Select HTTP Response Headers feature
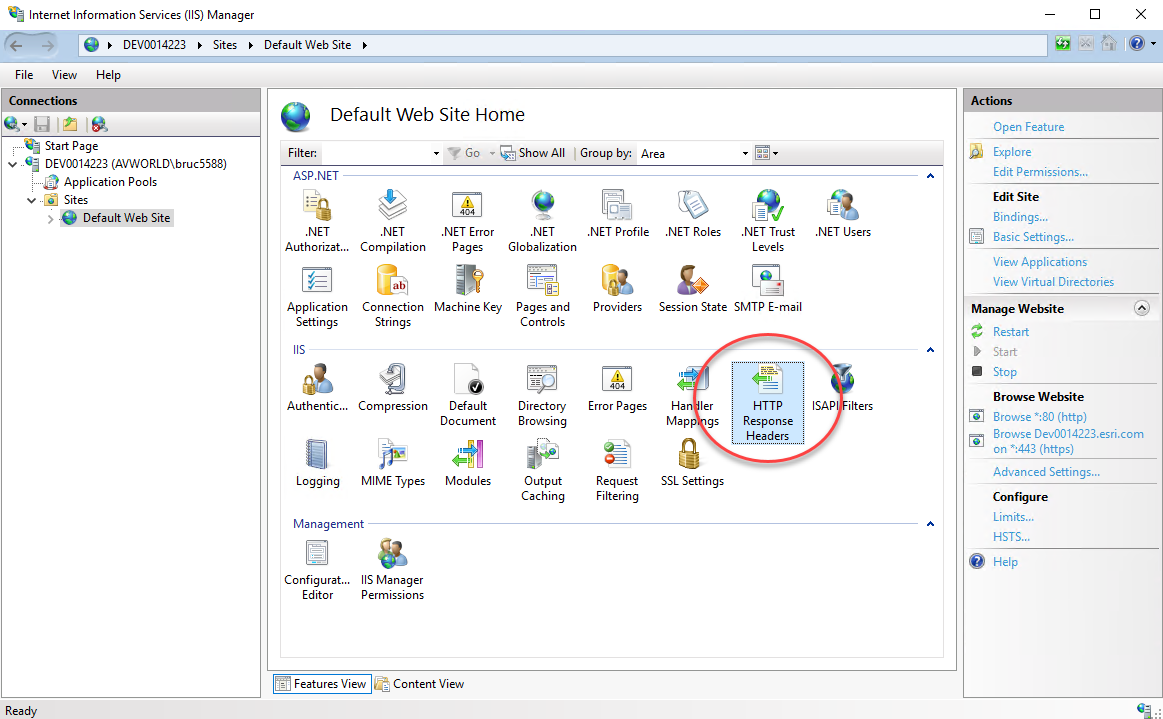1163x719 pixels. pos(768,403)
